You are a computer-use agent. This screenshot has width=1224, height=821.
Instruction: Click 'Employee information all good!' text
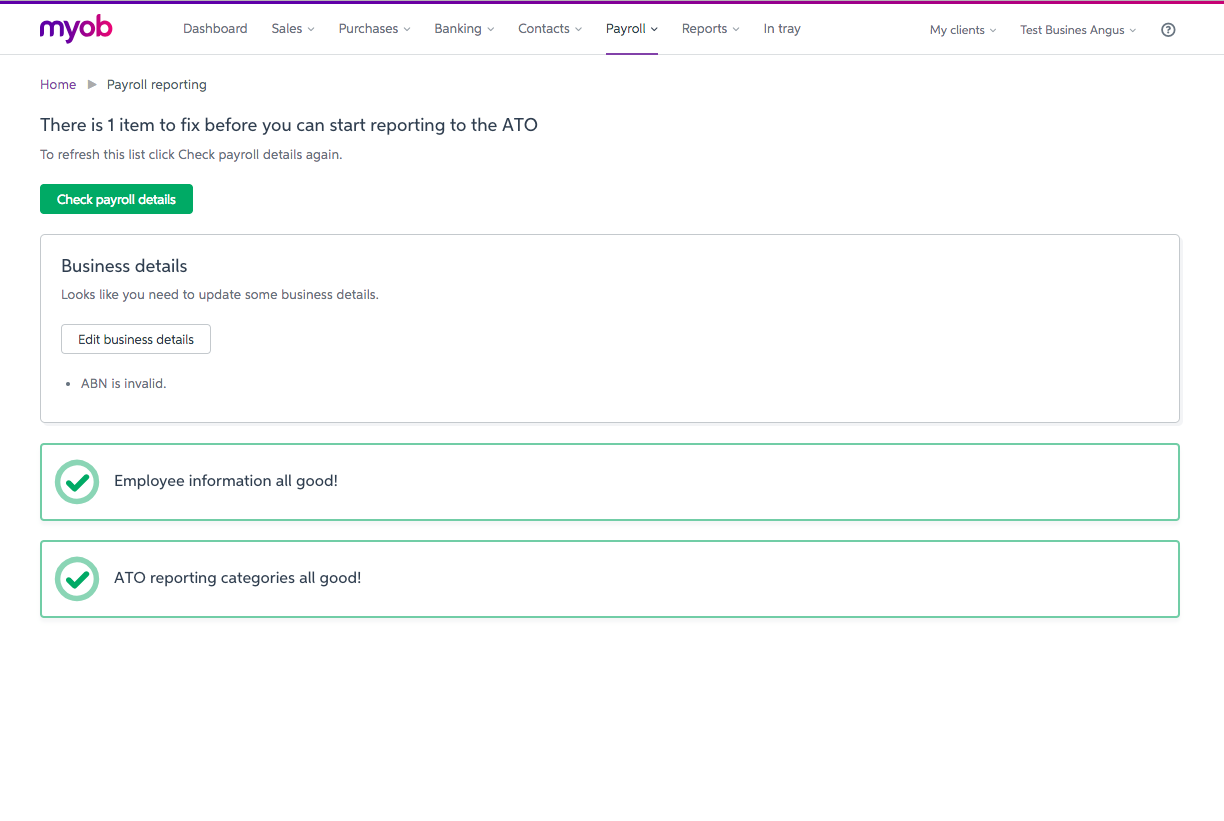tap(226, 481)
